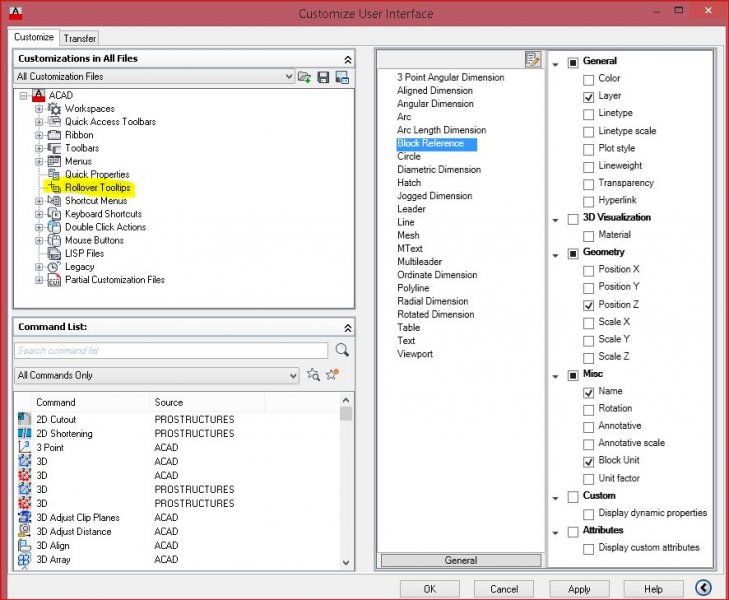Click the Shortcut Menus icon

(x=54, y=201)
